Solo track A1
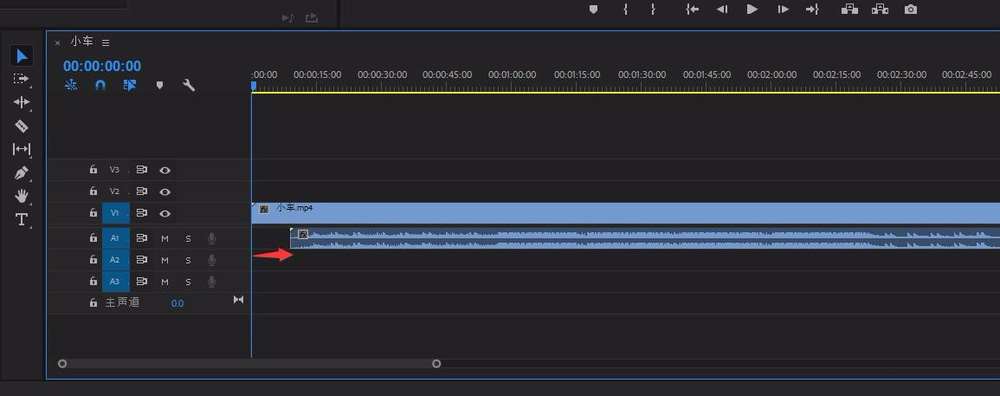1000x396 pixels. point(188,239)
